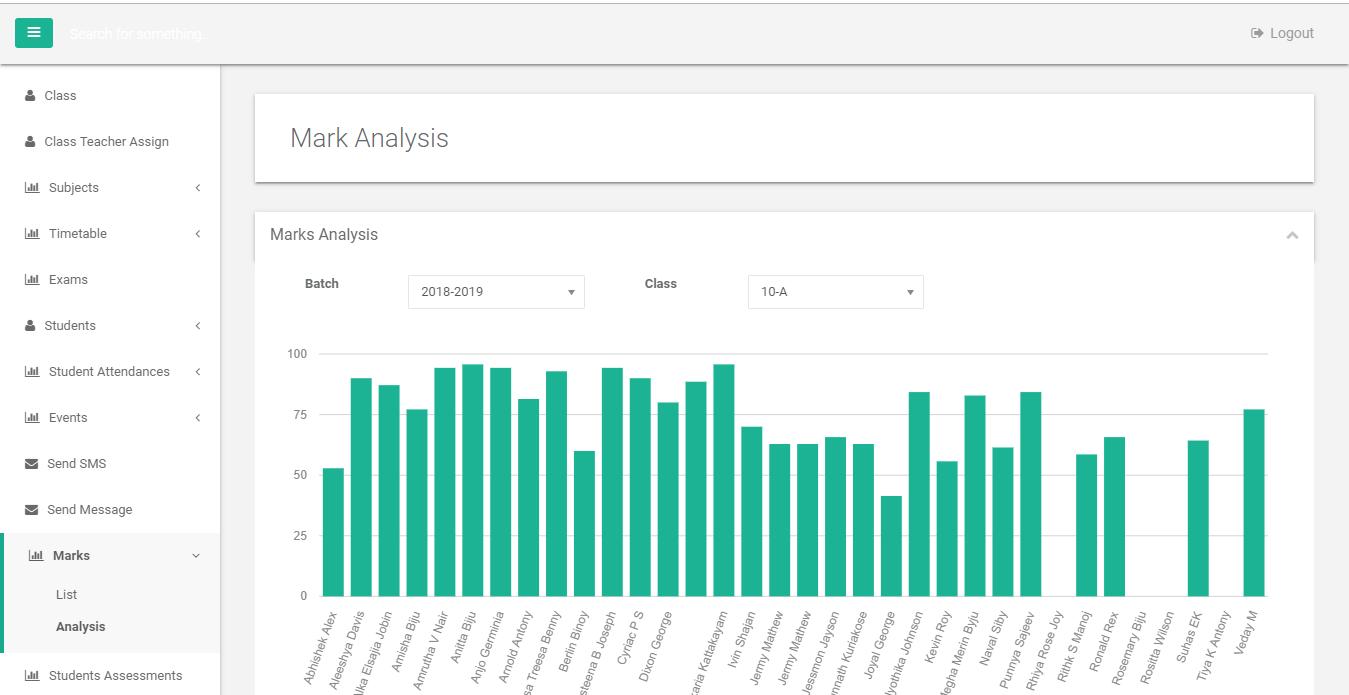Click the Send Message envelope icon
This screenshot has width=1349, height=695.
coord(31,510)
